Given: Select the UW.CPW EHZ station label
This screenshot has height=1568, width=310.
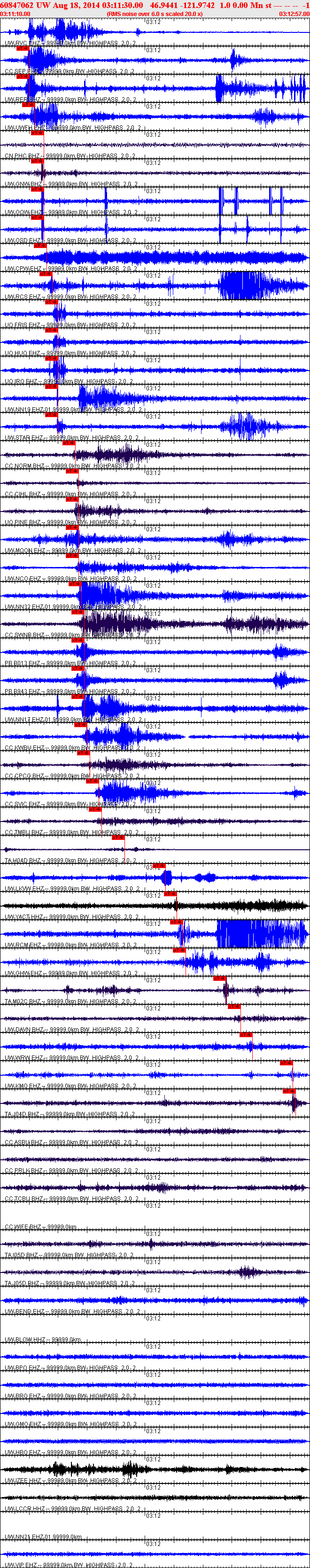Looking at the screenshot, I should (x=71, y=269).
